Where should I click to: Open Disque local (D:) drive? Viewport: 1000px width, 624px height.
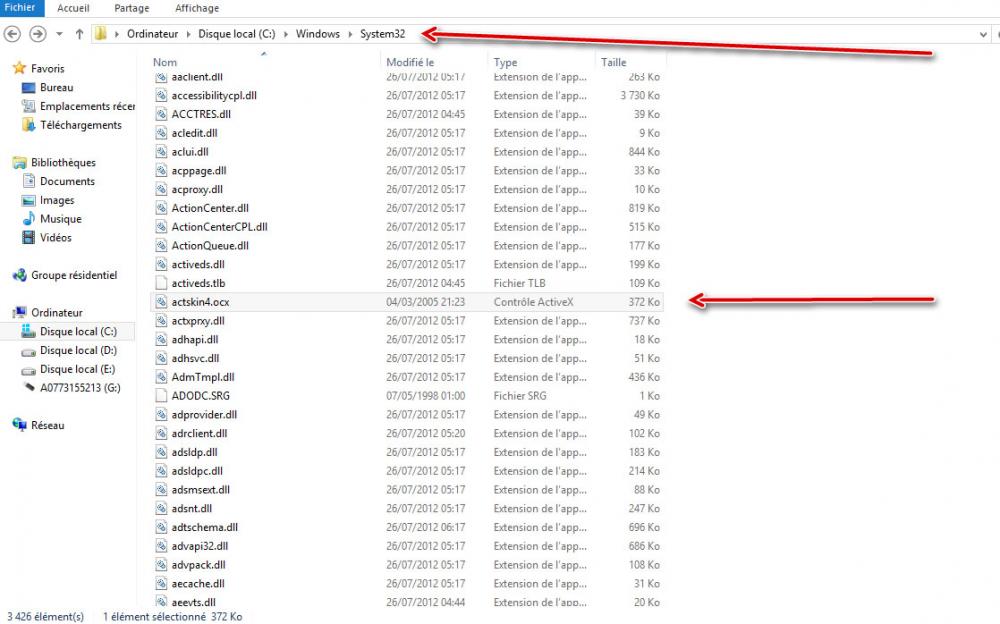(x=78, y=350)
